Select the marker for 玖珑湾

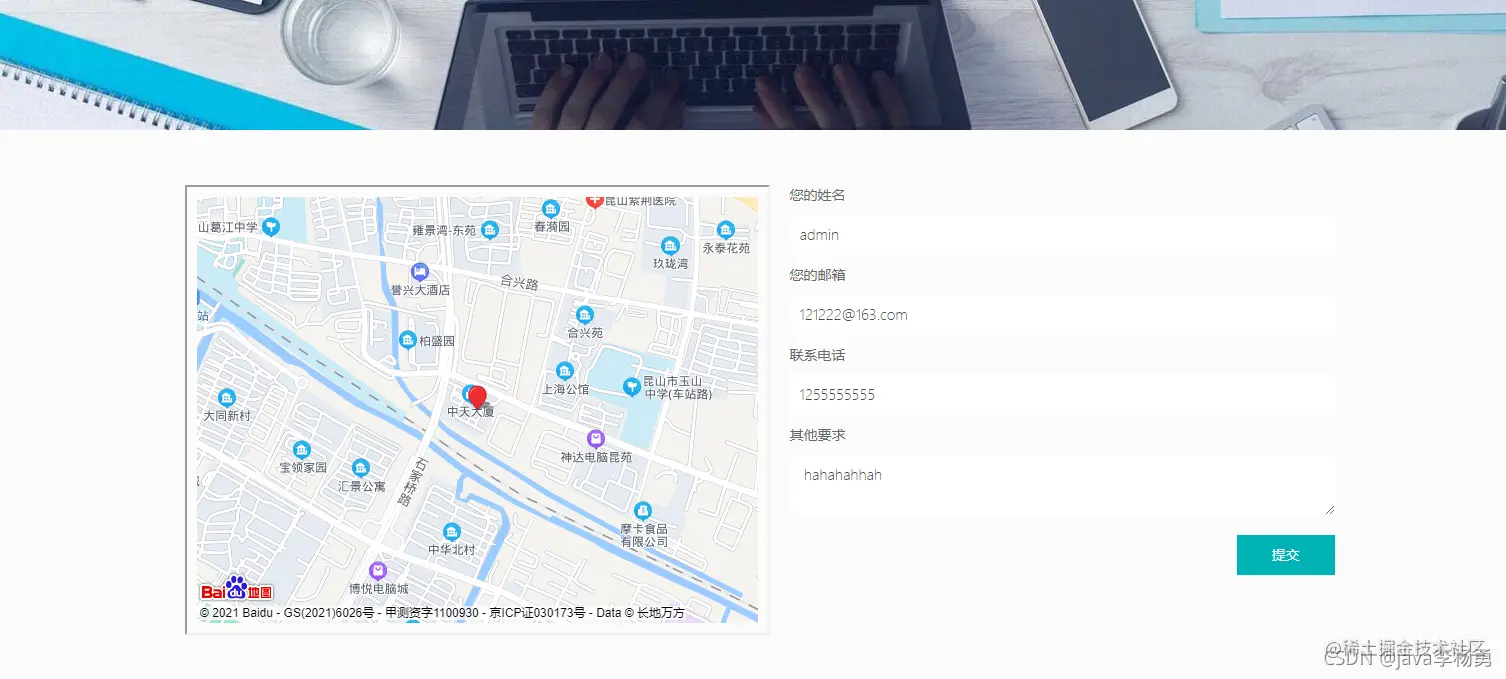point(670,244)
